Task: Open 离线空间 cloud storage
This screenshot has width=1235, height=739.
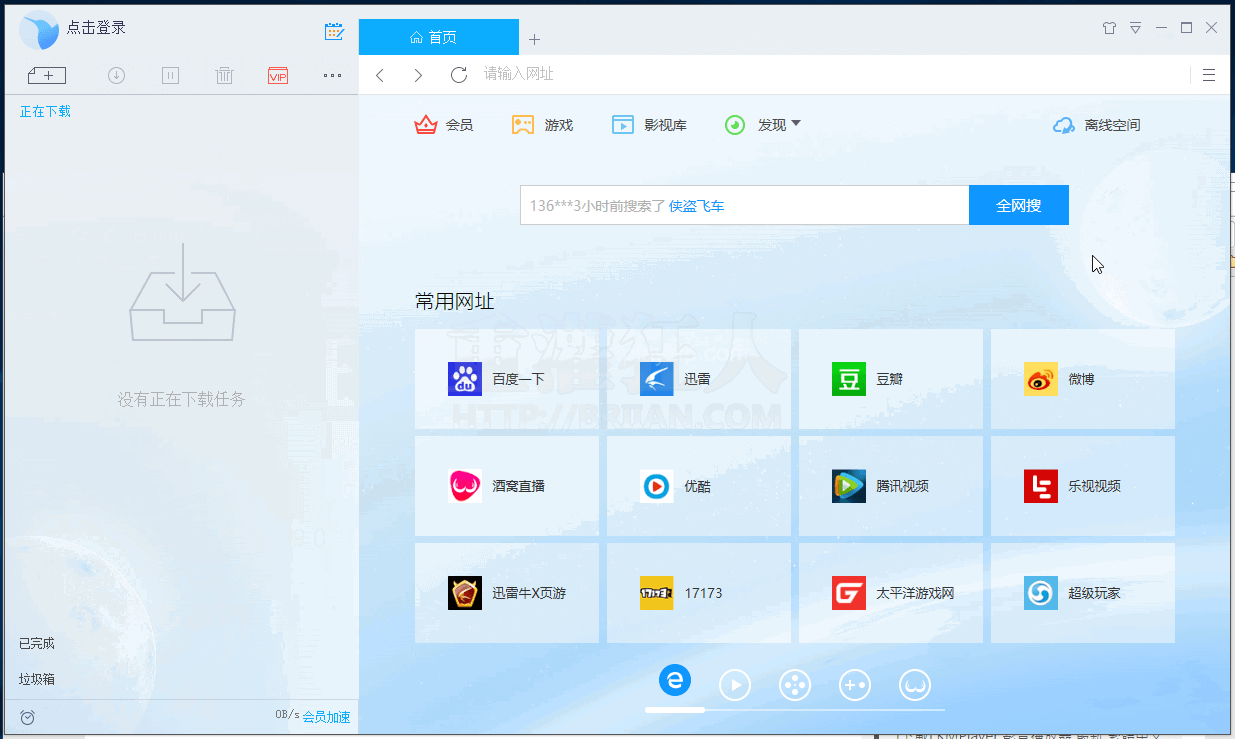Action: (x=1097, y=125)
